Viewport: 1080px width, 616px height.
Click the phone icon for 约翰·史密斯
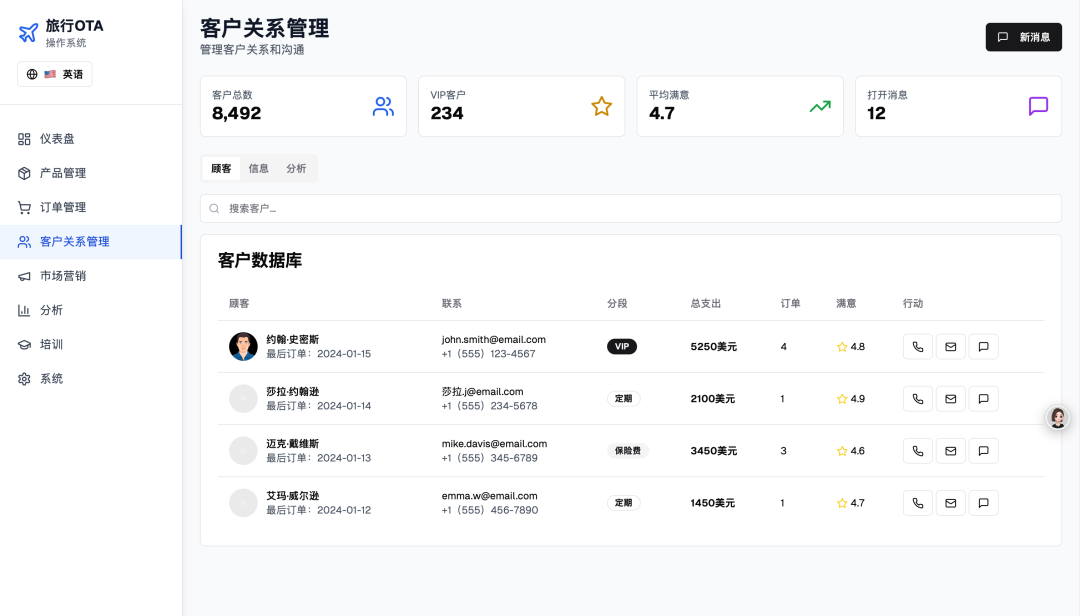coord(918,347)
